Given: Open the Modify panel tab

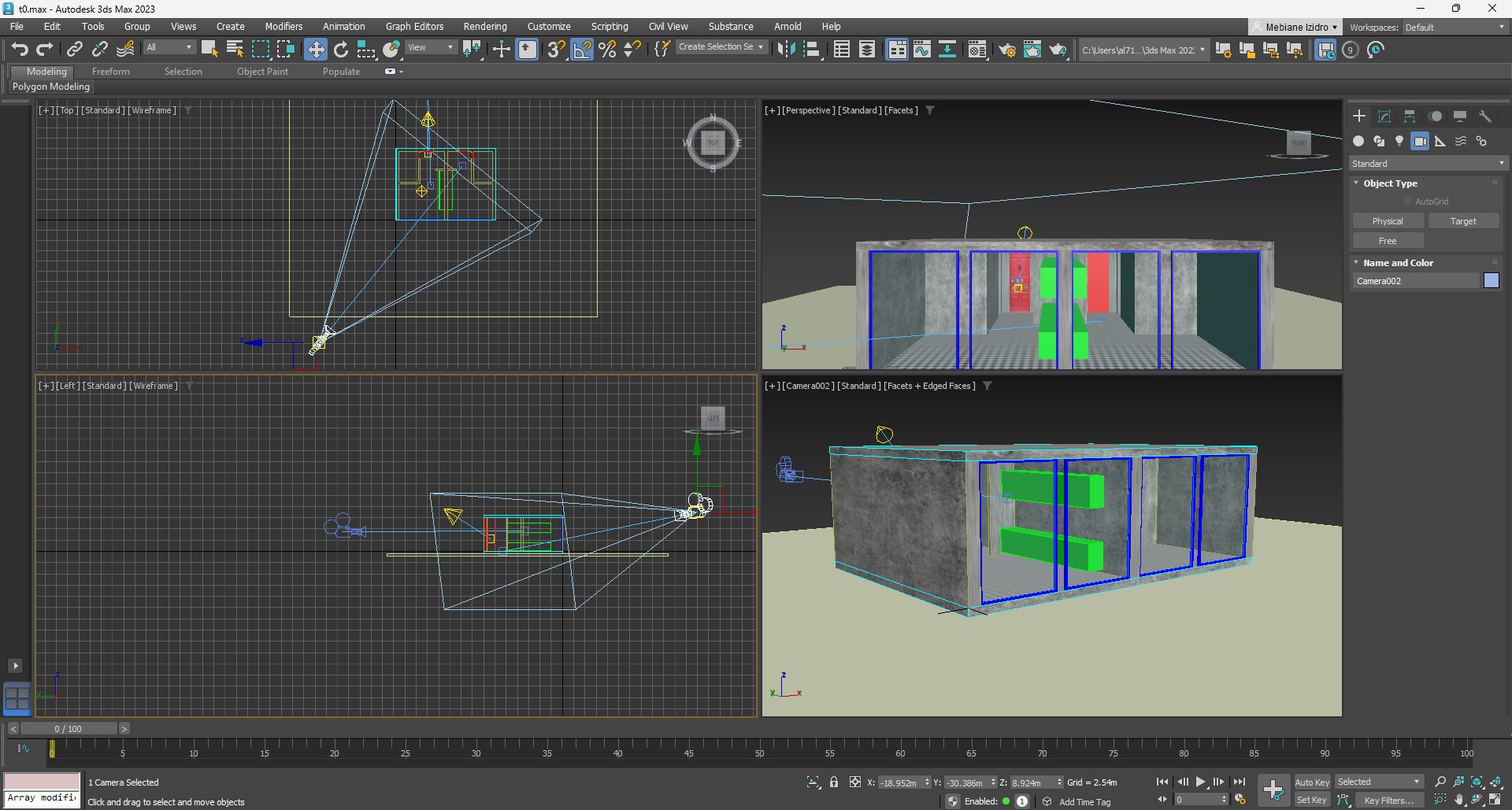Looking at the screenshot, I should tap(1384, 117).
